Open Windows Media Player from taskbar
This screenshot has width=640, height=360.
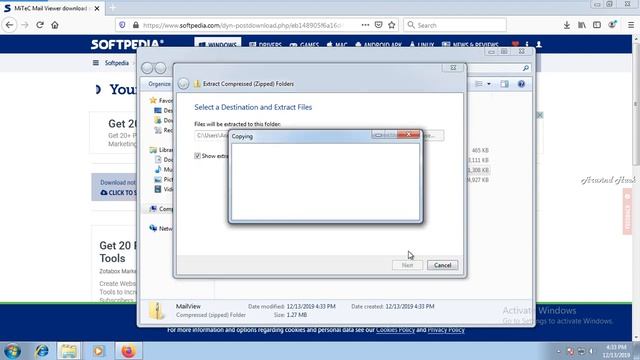(x=98, y=351)
